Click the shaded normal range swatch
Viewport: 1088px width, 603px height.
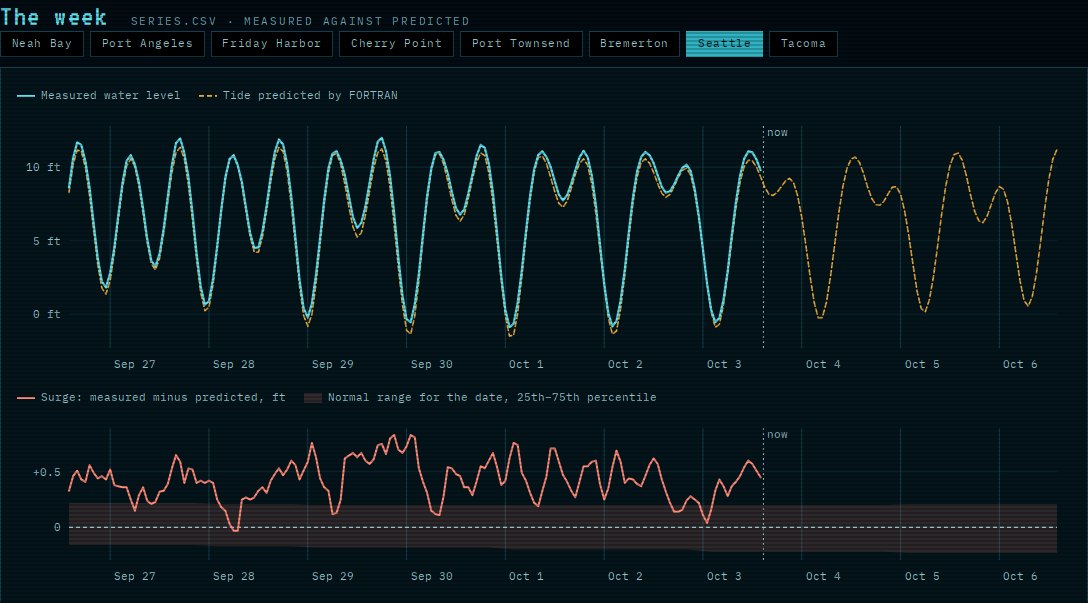point(313,398)
